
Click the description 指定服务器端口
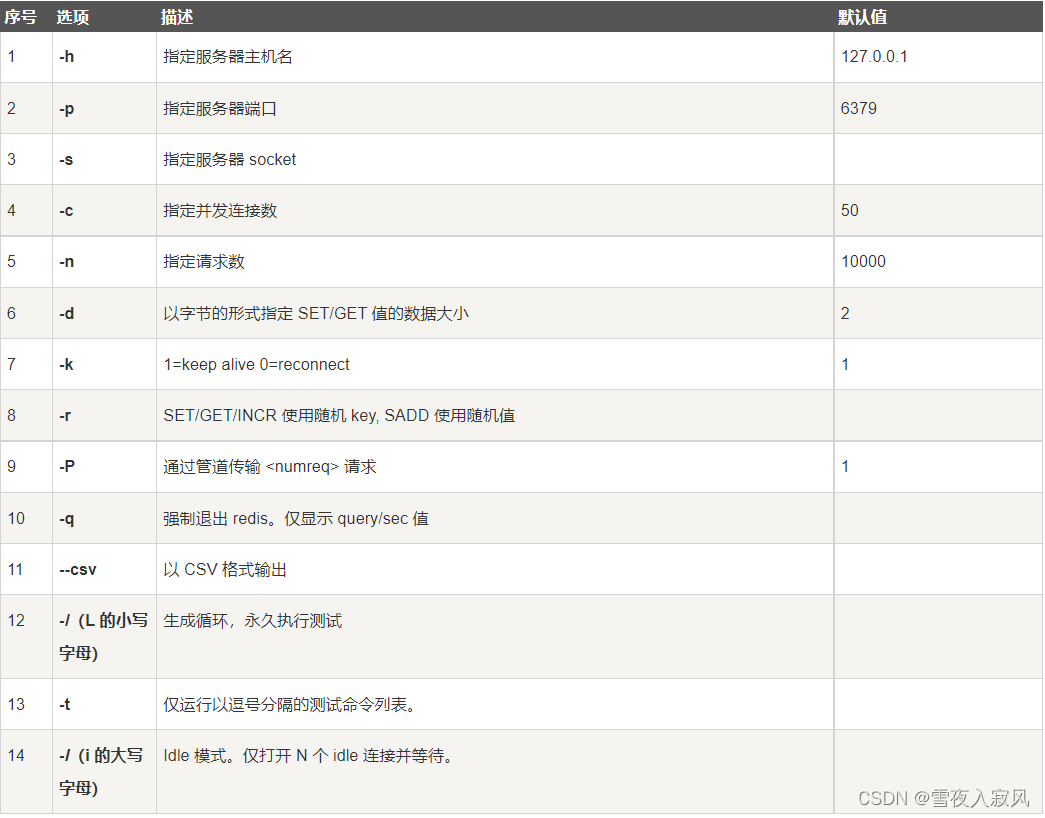coord(220,109)
